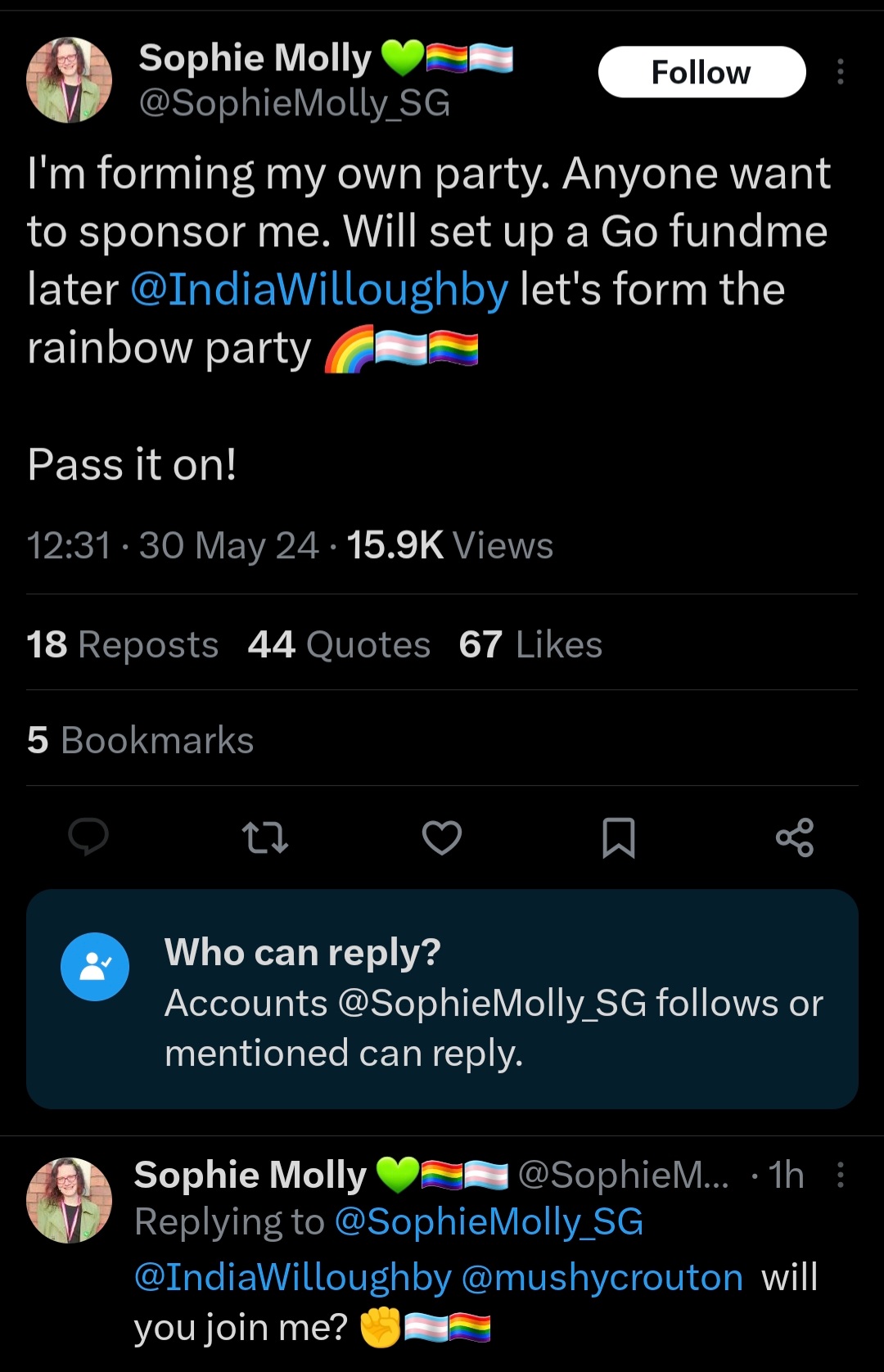Open more options on the reply tweet
884x1372 pixels.
pyautogui.click(x=840, y=1175)
